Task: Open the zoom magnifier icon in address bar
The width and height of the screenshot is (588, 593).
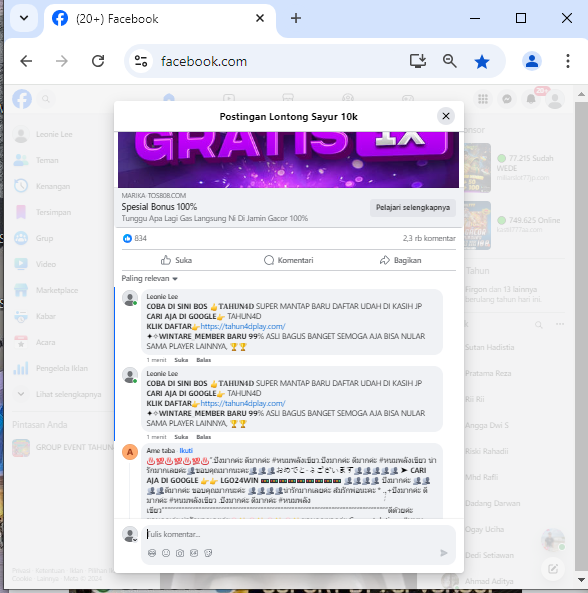Action: point(450,61)
